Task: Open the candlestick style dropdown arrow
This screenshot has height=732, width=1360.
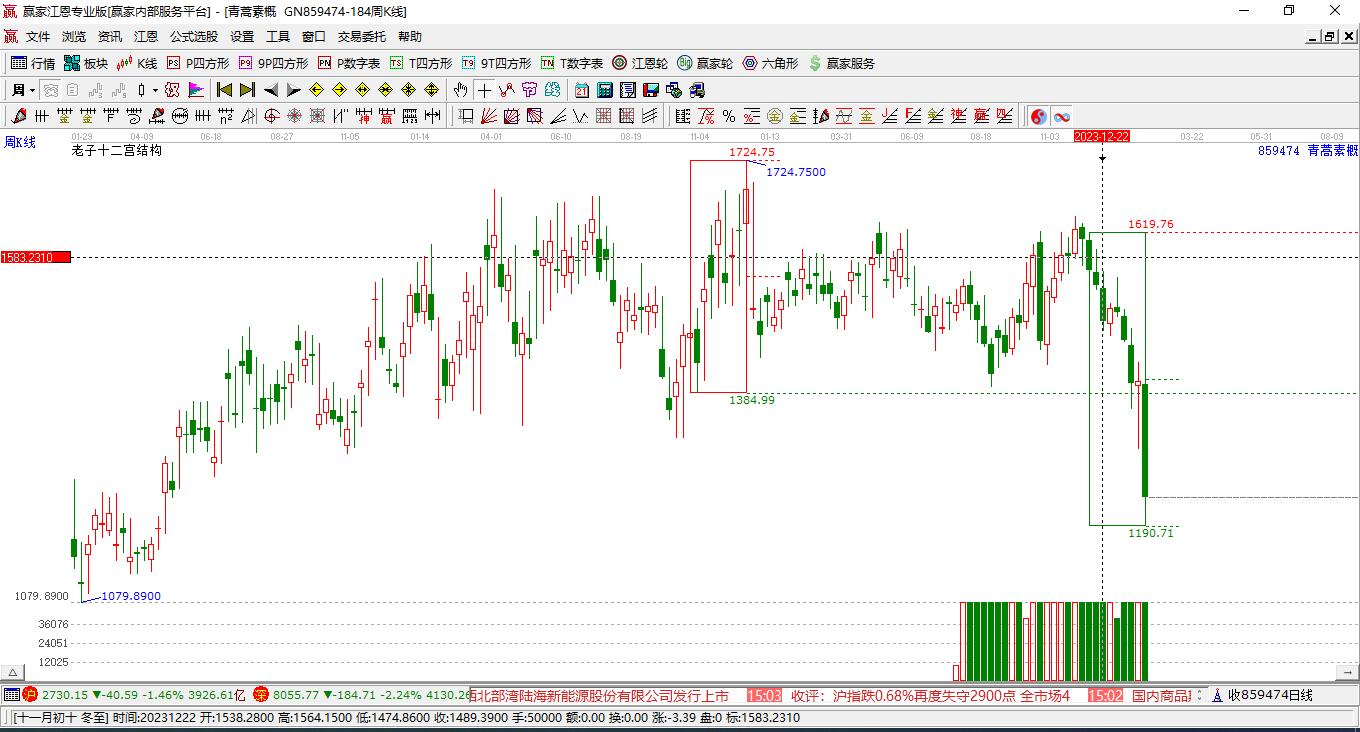Action: point(155,90)
